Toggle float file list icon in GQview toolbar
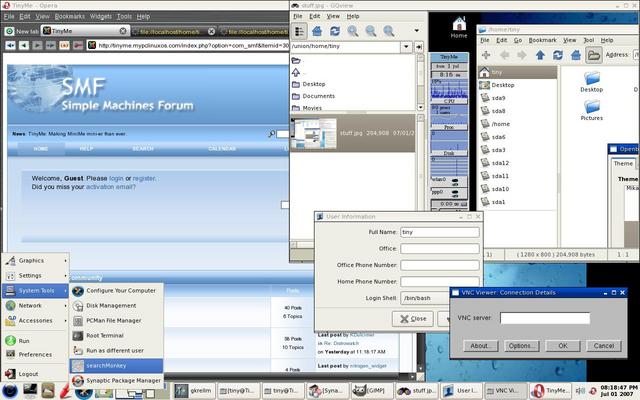 299,31
